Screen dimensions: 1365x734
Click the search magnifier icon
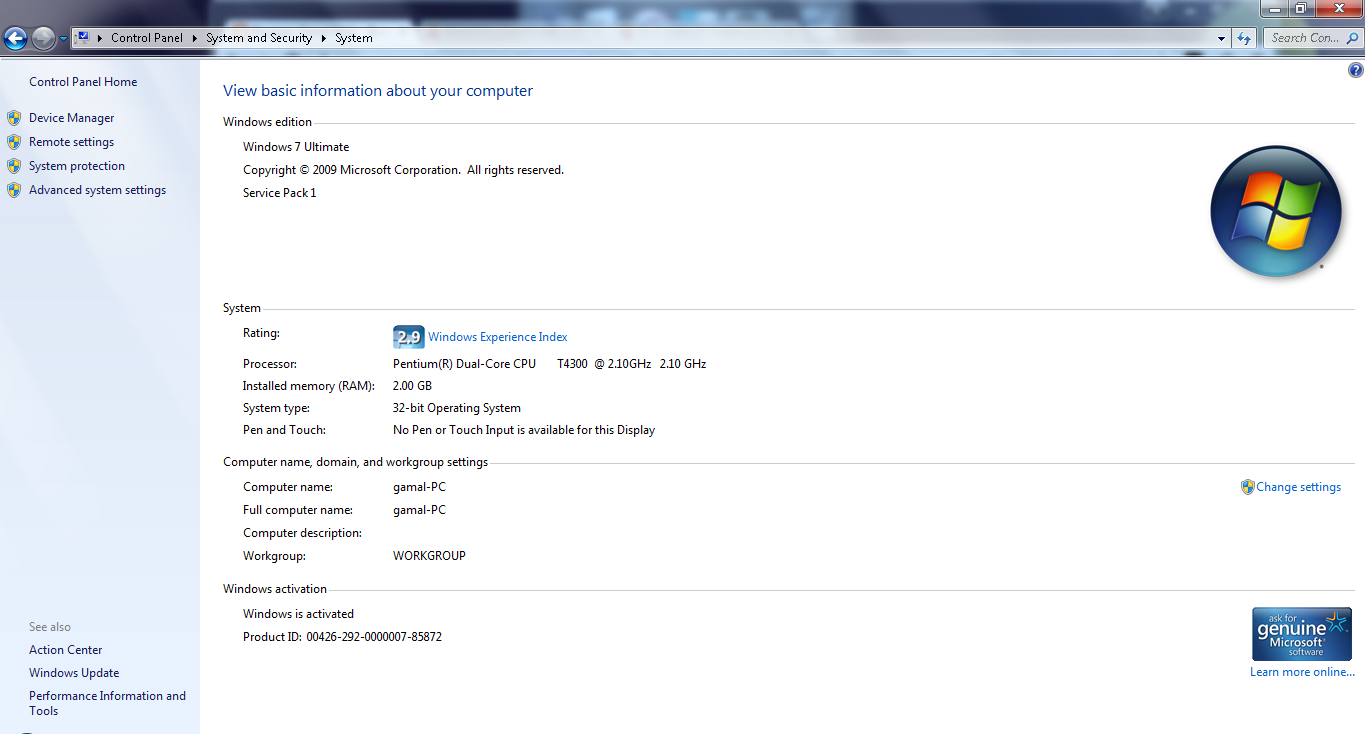point(1353,38)
